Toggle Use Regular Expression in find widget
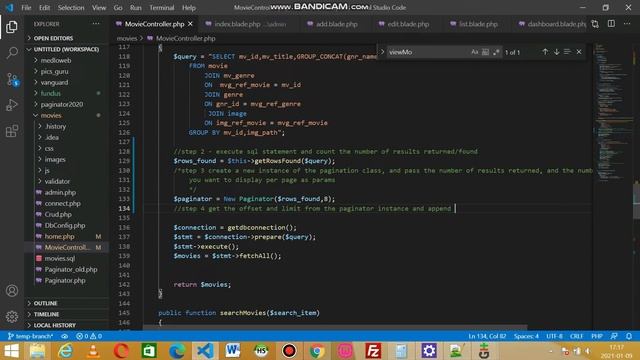The width and height of the screenshot is (640, 360). pyautogui.click(x=496, y=52)
